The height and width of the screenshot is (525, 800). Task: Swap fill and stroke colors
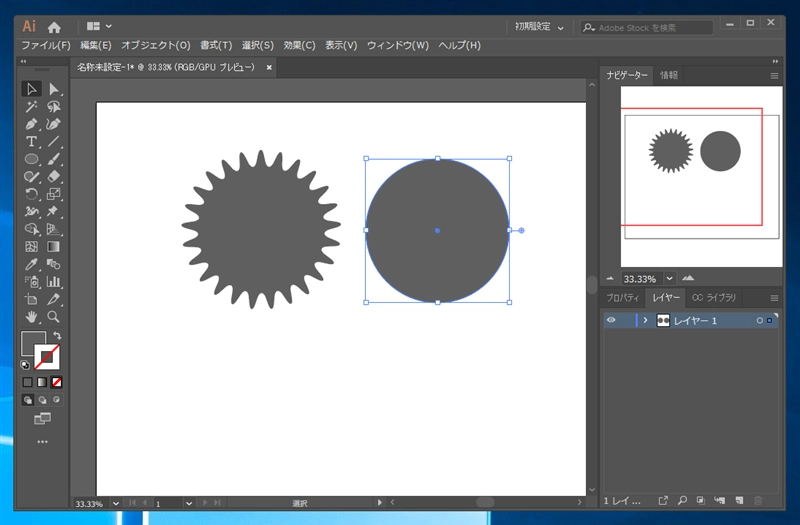[x=57, y=336]
